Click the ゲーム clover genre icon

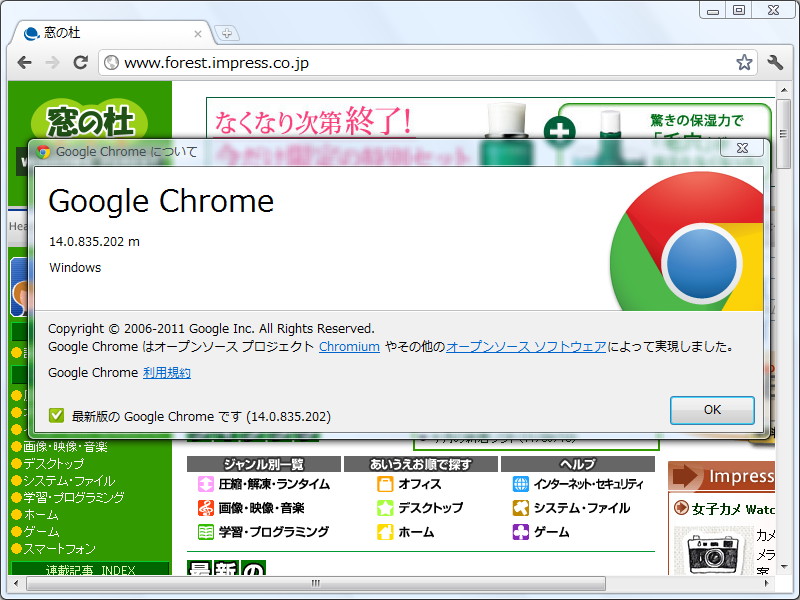[x=520, y=532]
